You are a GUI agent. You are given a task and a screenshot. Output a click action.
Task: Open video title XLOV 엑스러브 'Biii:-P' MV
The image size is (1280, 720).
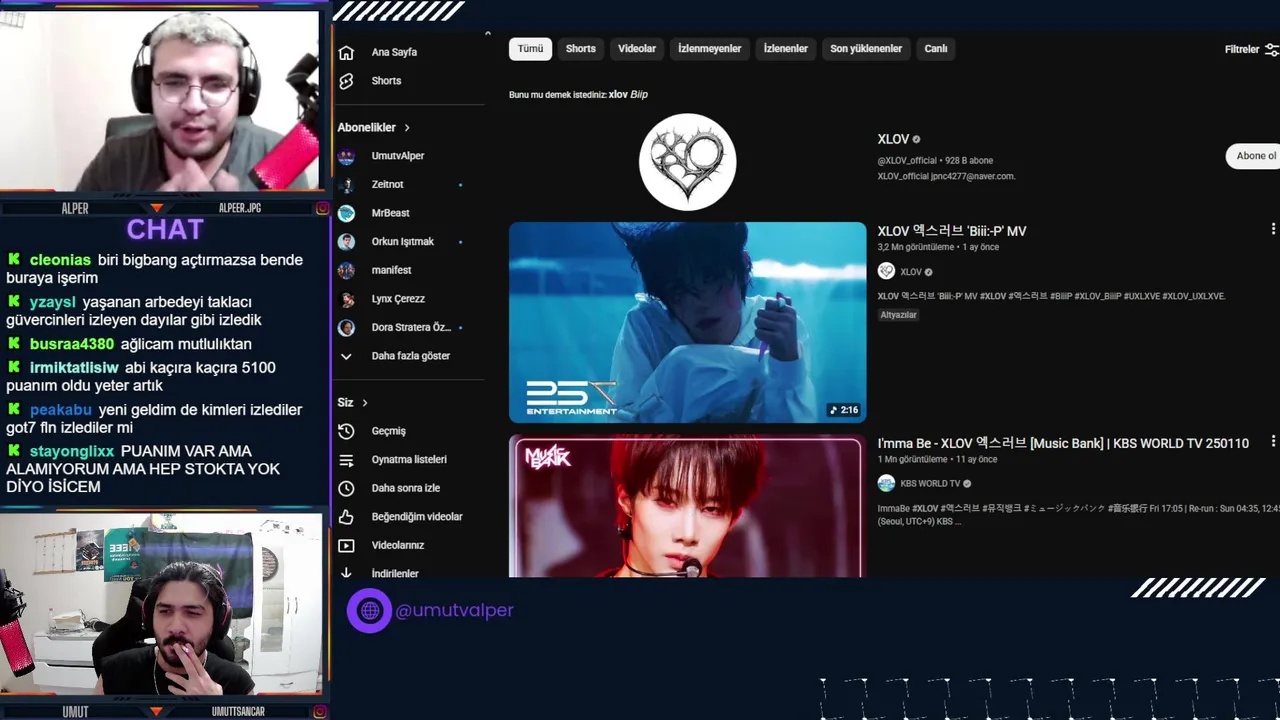pyautogui.click(x=952, y=231)
